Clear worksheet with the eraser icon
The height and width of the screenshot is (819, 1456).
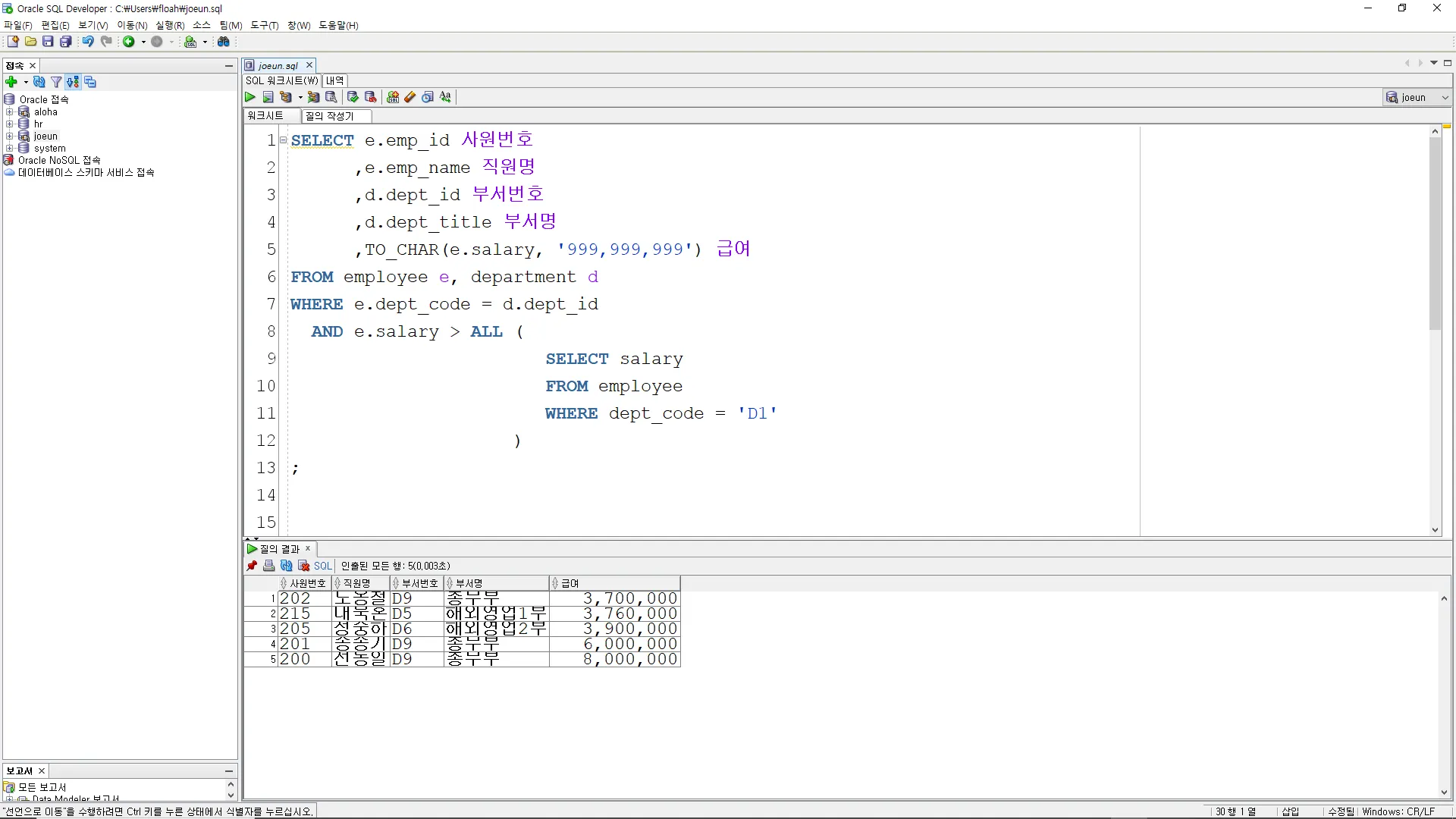coord(410,97)
